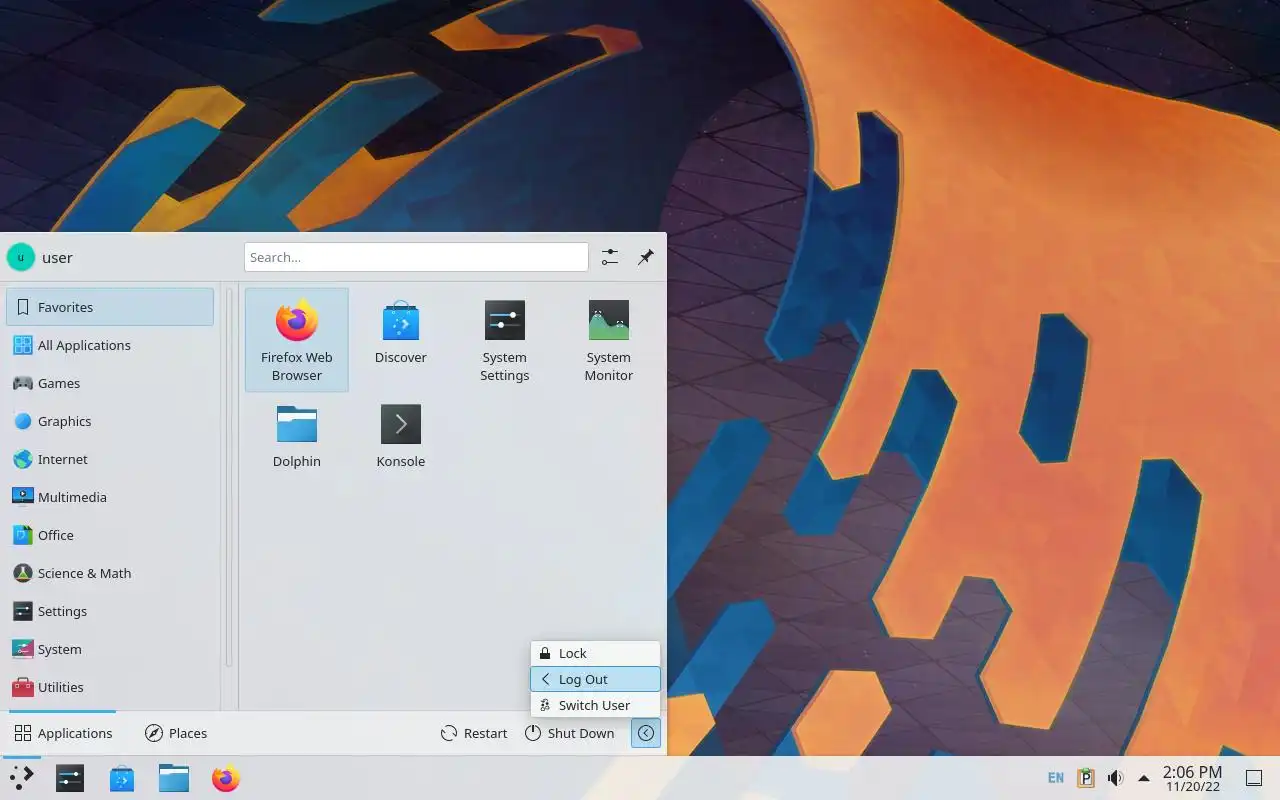Open the Multimedia category
The height and width of the screenshot is (800, 1280).
(x=110, y=497)
